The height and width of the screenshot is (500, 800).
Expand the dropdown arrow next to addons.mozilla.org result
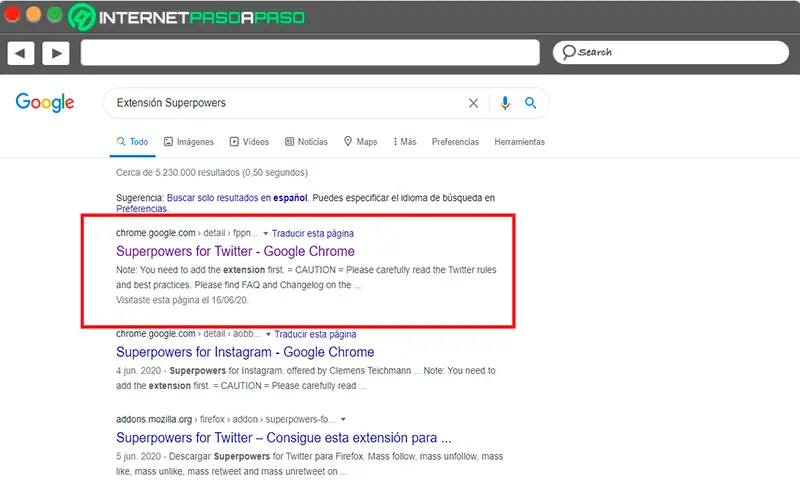(343, 419)
